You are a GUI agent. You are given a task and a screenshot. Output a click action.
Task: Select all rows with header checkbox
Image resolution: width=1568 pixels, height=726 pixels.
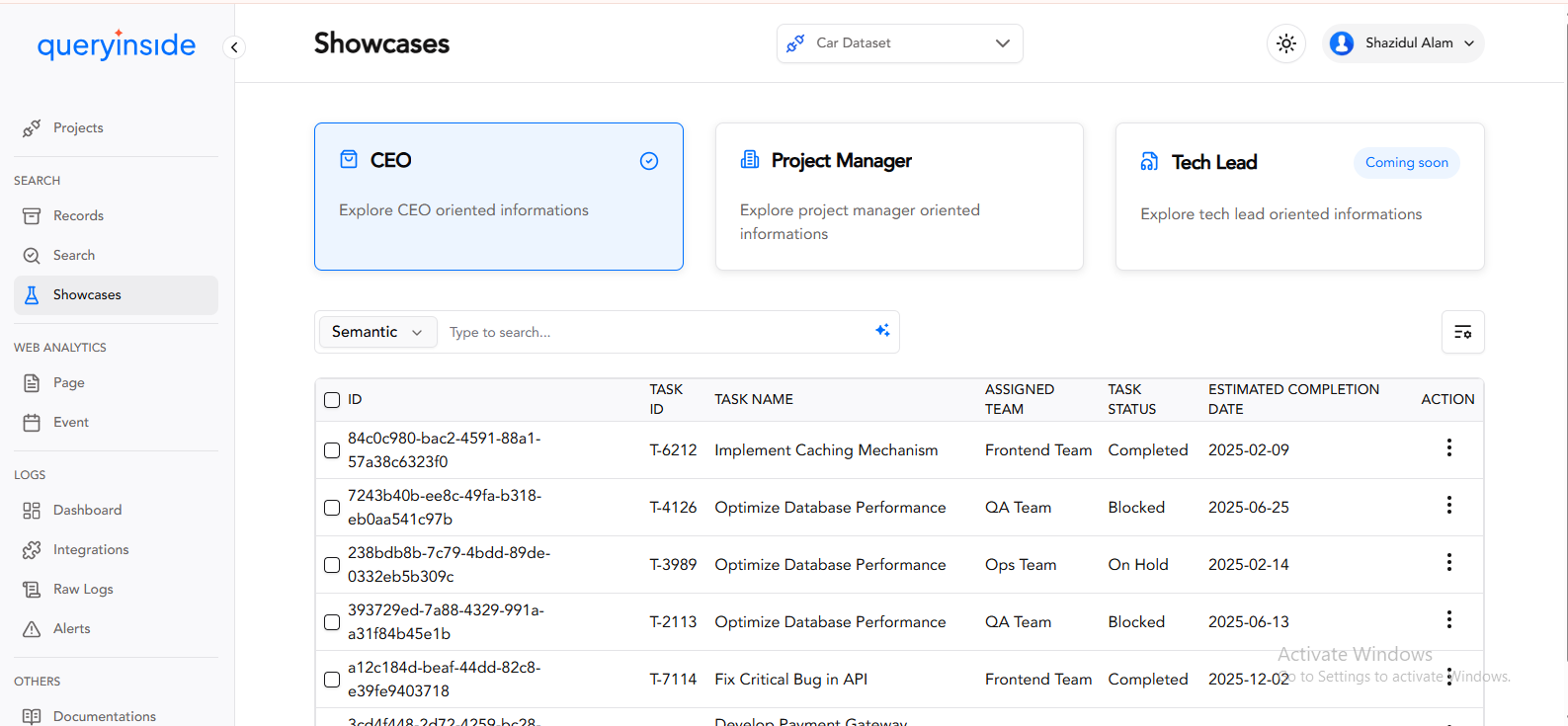click(332, 400)
